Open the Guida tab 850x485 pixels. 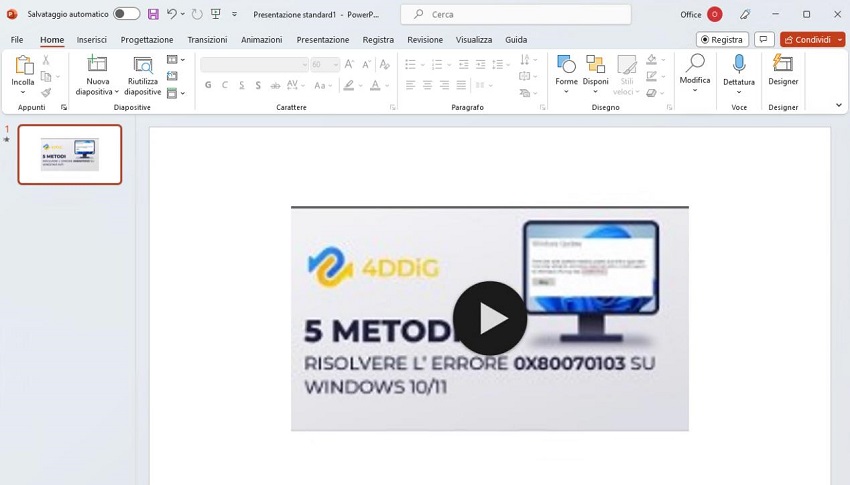tap(516, 40)
